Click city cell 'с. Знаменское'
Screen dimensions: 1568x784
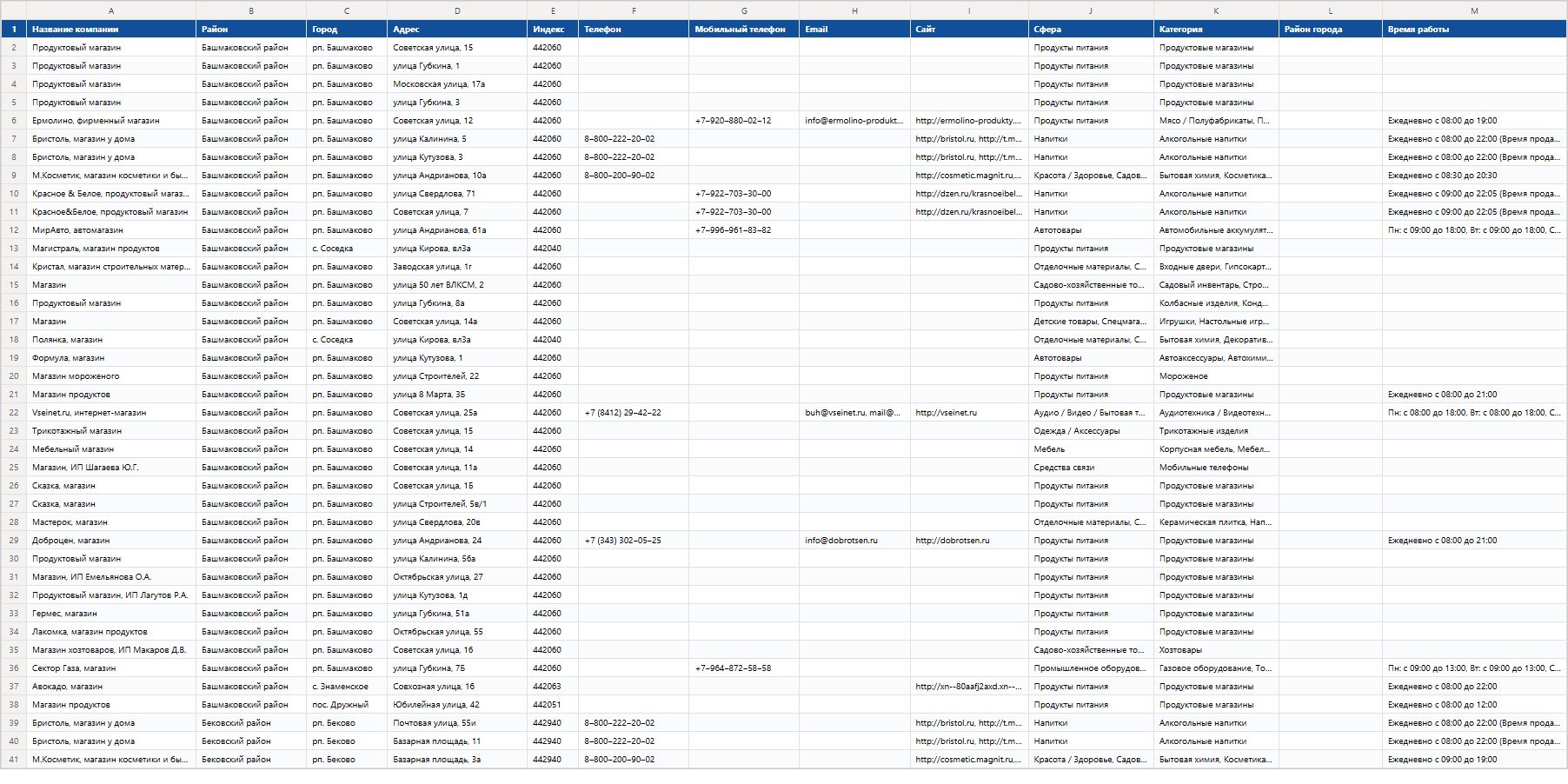(347, 687)
